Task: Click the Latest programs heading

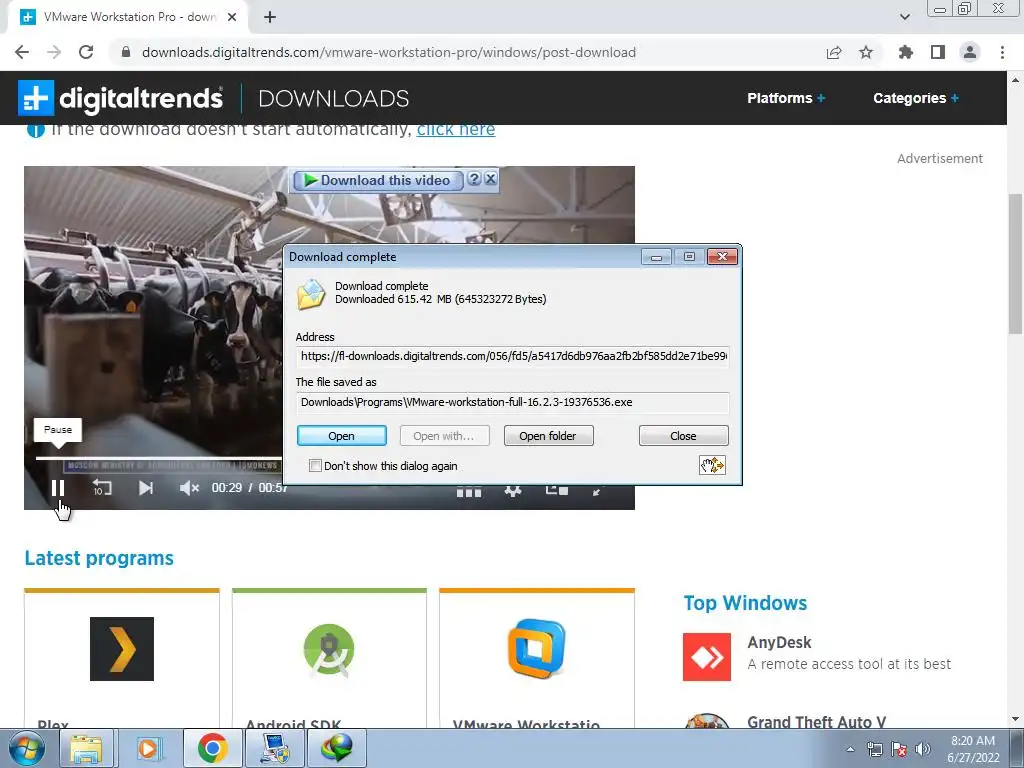Action: point(99,558)
